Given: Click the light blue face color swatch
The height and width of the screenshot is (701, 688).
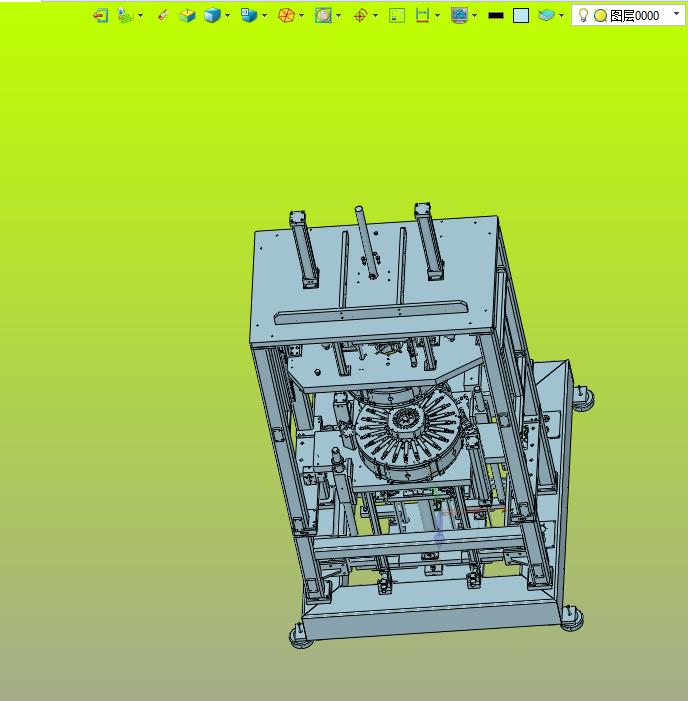Looking at the screenshot, I should [521, 16].
